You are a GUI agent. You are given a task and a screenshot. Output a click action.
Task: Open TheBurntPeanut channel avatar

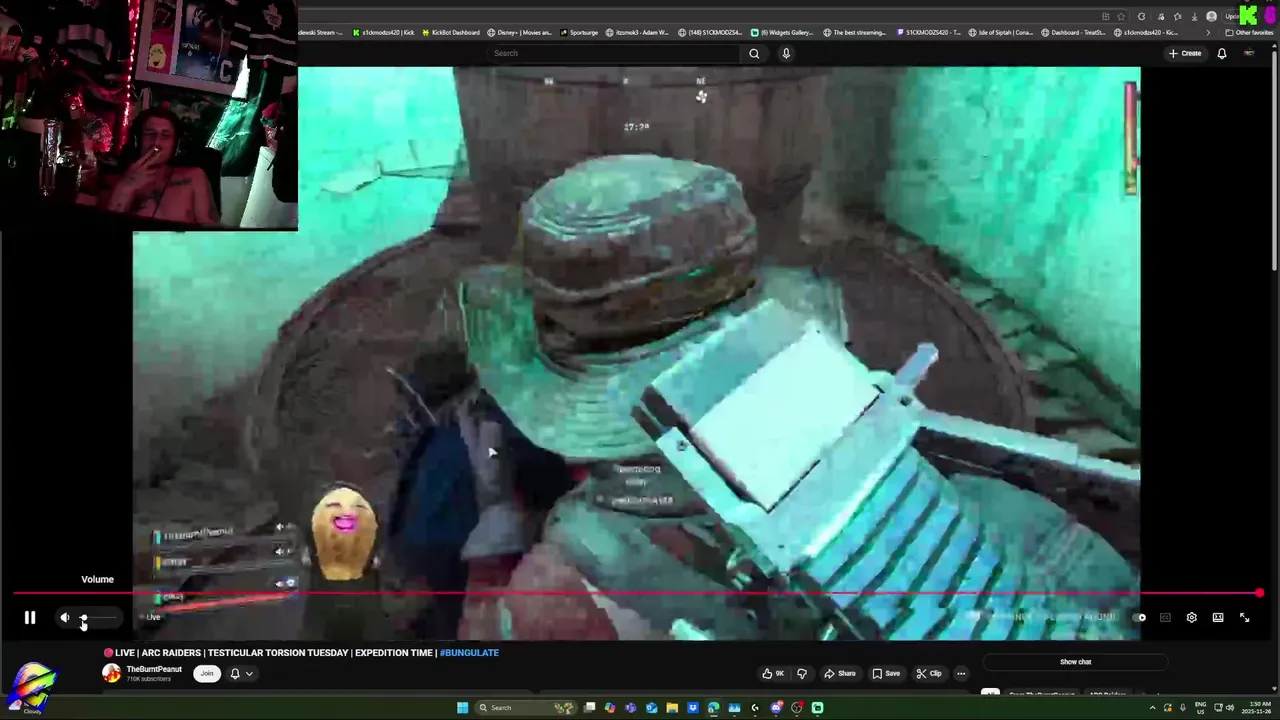[x=111, y=673]
